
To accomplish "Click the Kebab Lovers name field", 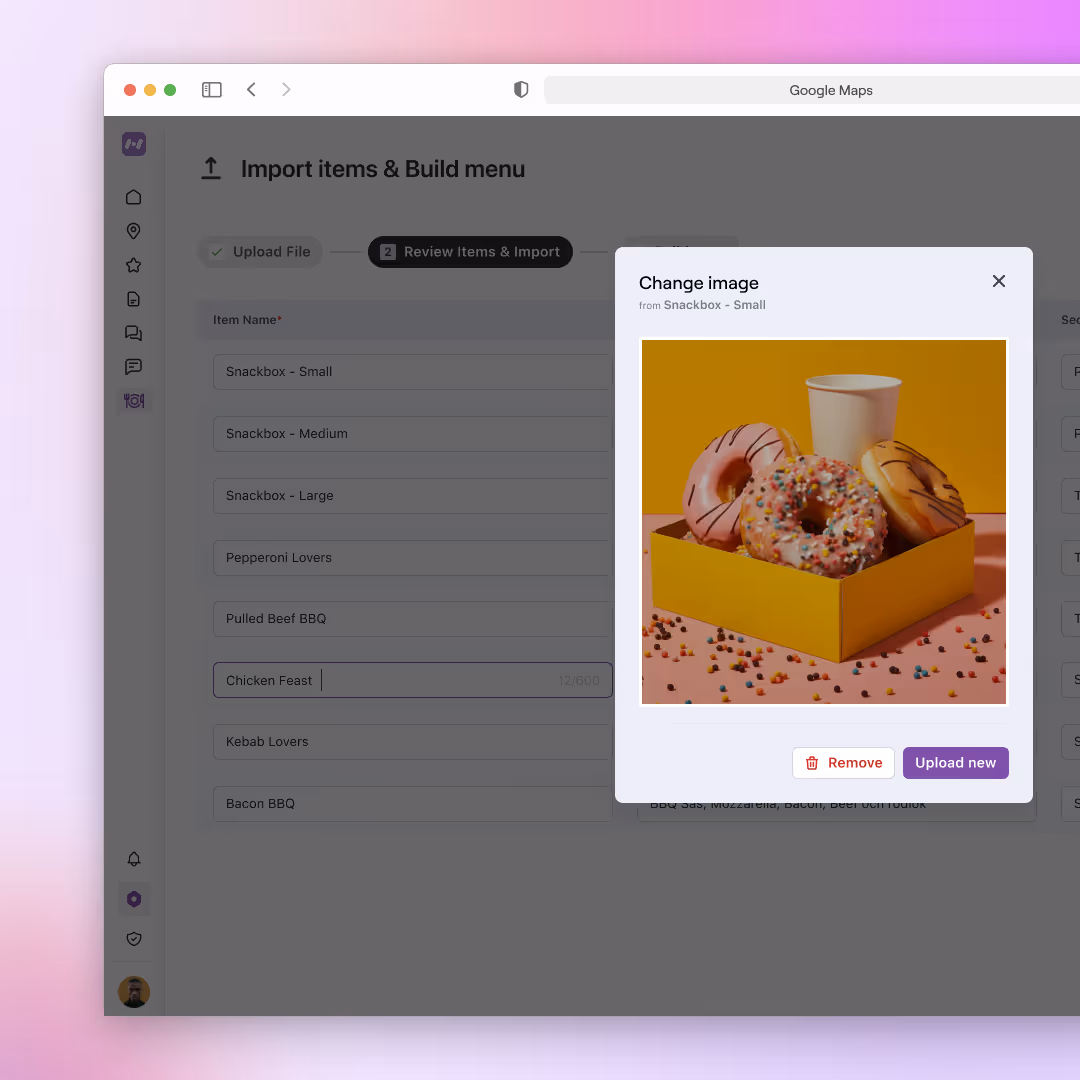I will pyautogui.click(x=413, y=742).
